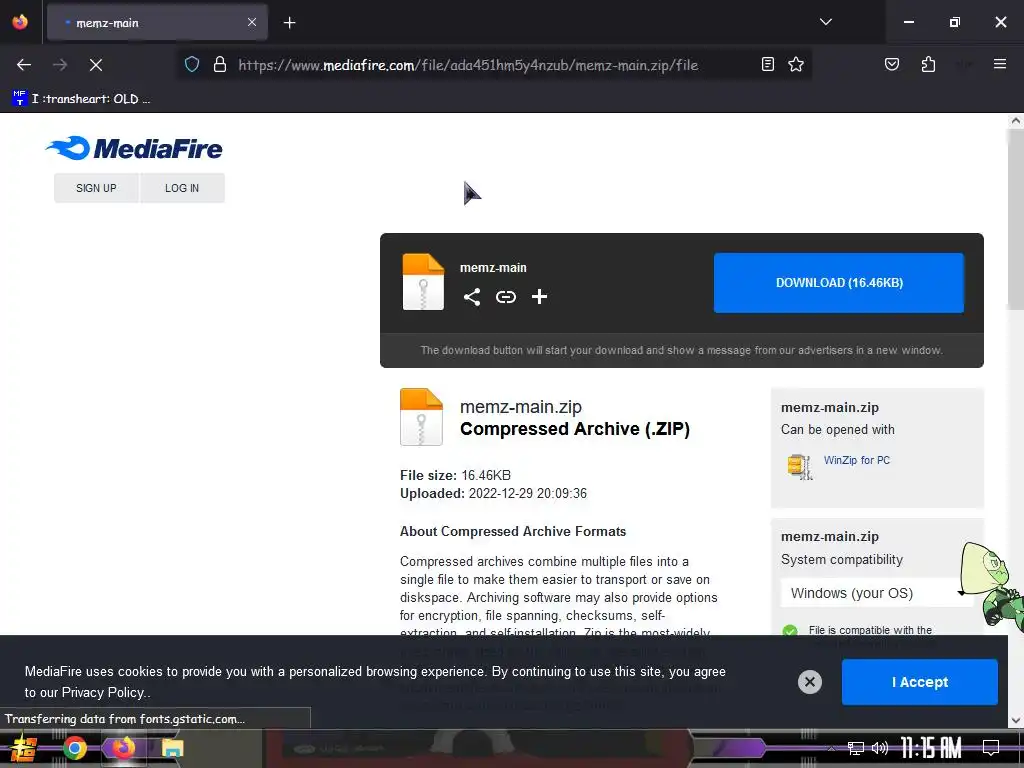Click the green cartoon character mascot
Image resolution: width=1024 pixels, height=768 pixels.
pyautogui.click(x=989, y=586)
